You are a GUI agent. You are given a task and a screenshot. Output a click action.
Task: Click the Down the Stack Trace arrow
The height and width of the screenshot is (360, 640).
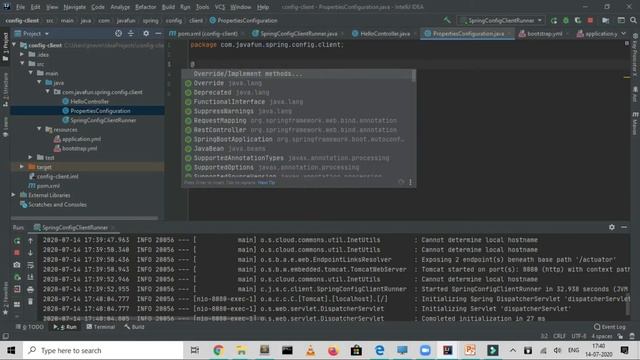tap(30, 253)
